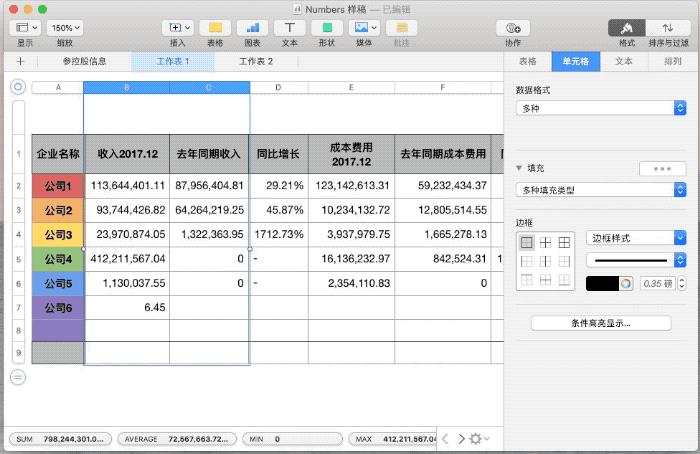Go to previous summary with left chevron
Image resolution: width=700 pixels, height=454 pixels.
(x=445, y=439)
